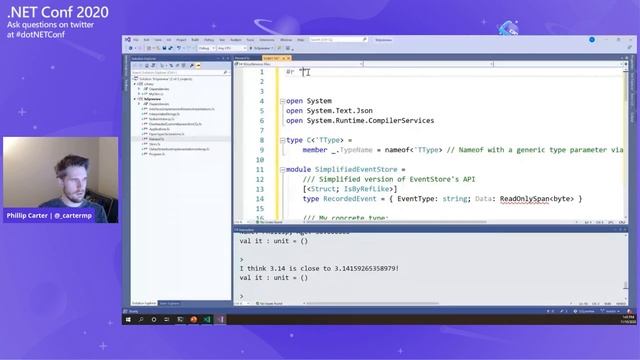
Task: Open the notifications icon in status bar
Action: [x=629, y=311]
